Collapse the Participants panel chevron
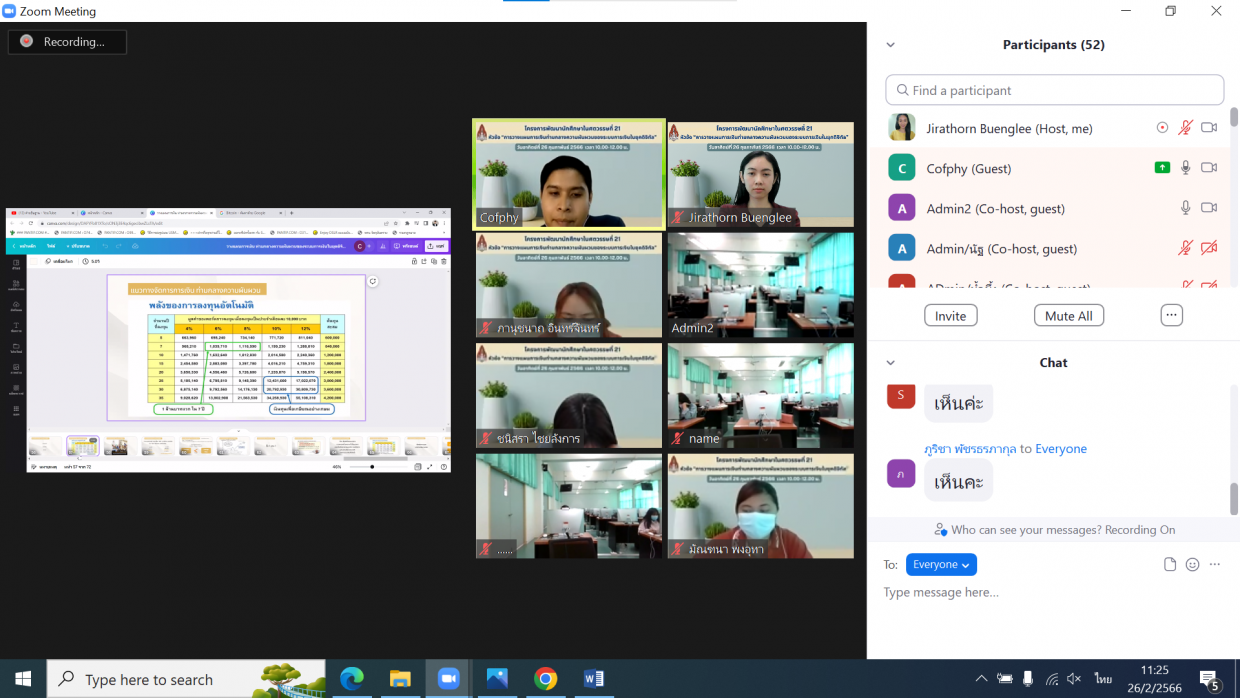The image size is (1240, 698). [x=890, y=45]
